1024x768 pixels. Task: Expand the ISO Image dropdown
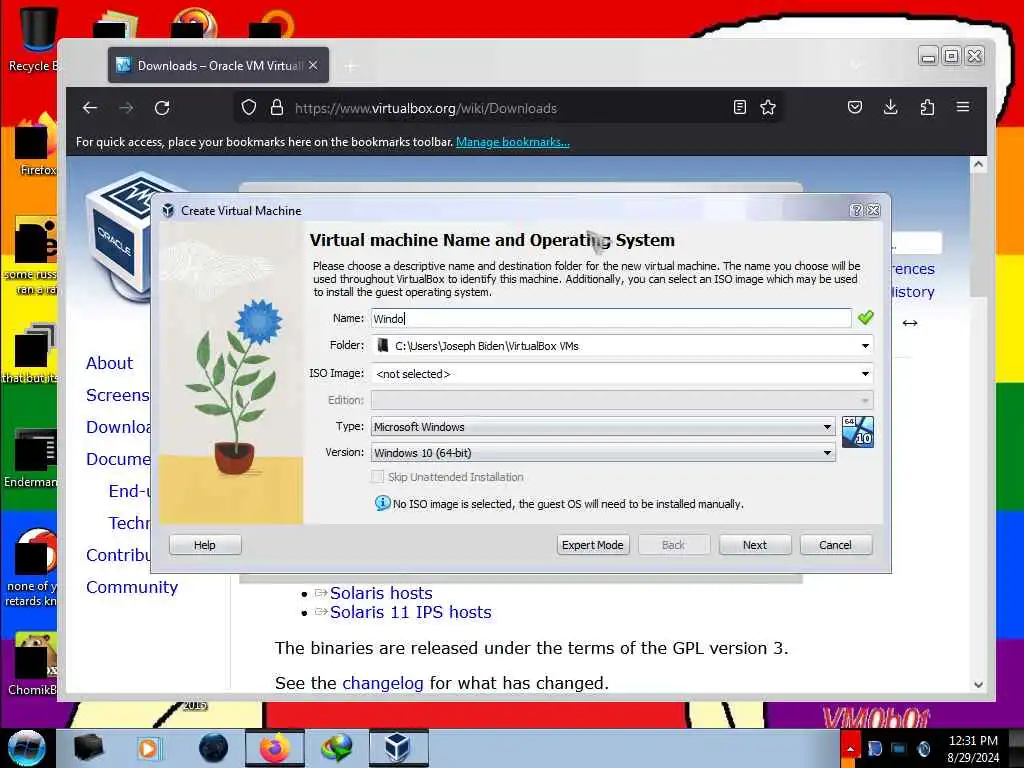coord(865,374)
